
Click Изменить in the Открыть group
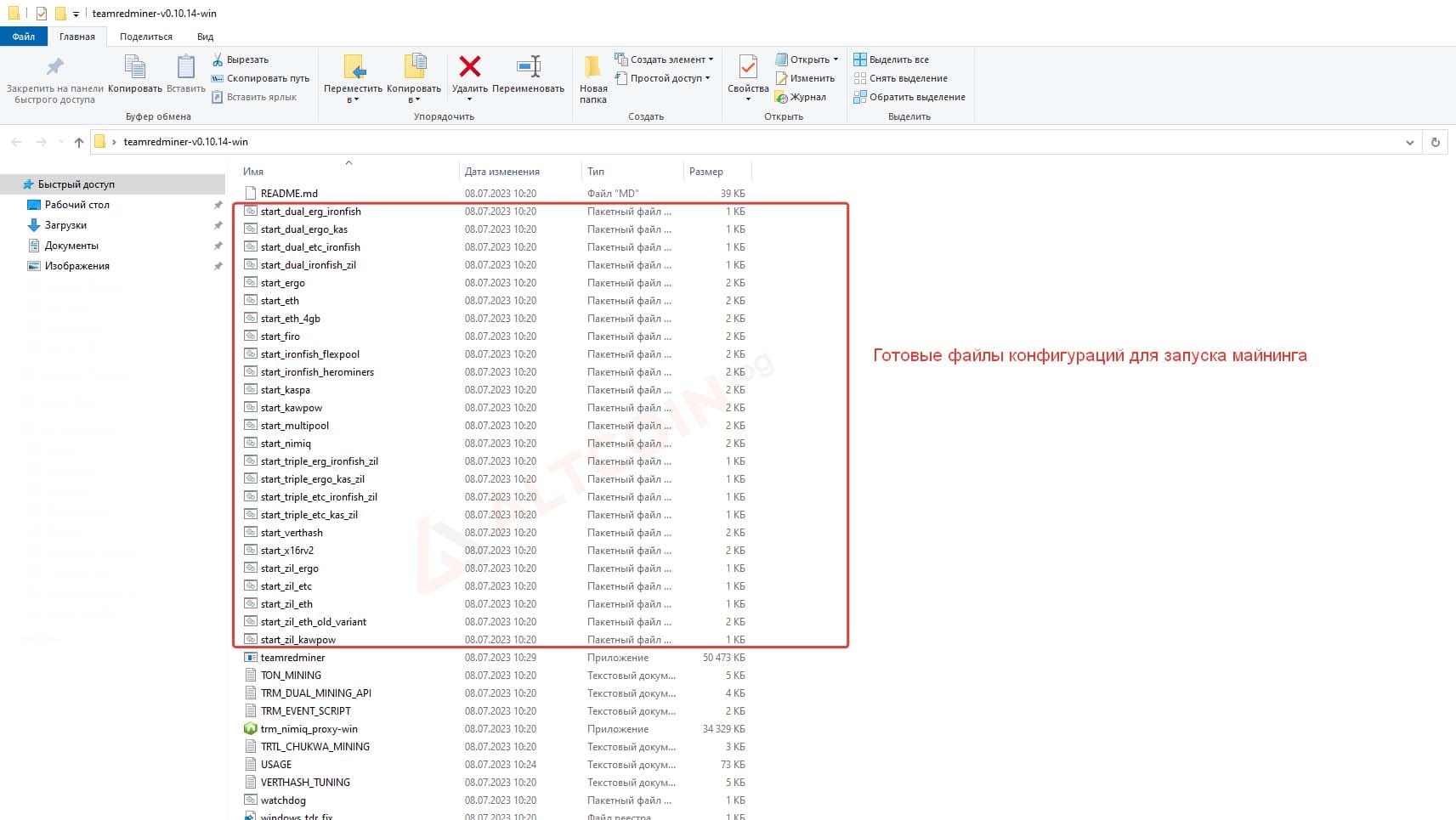pyautogui.click(x=805, y=78)
